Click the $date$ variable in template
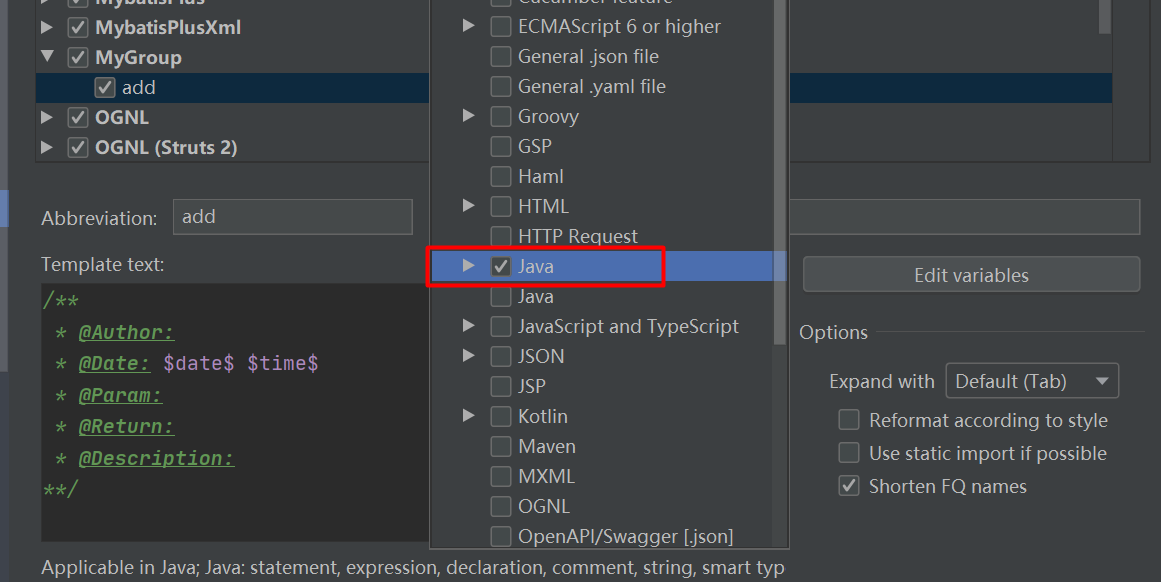 pos(198,364)
